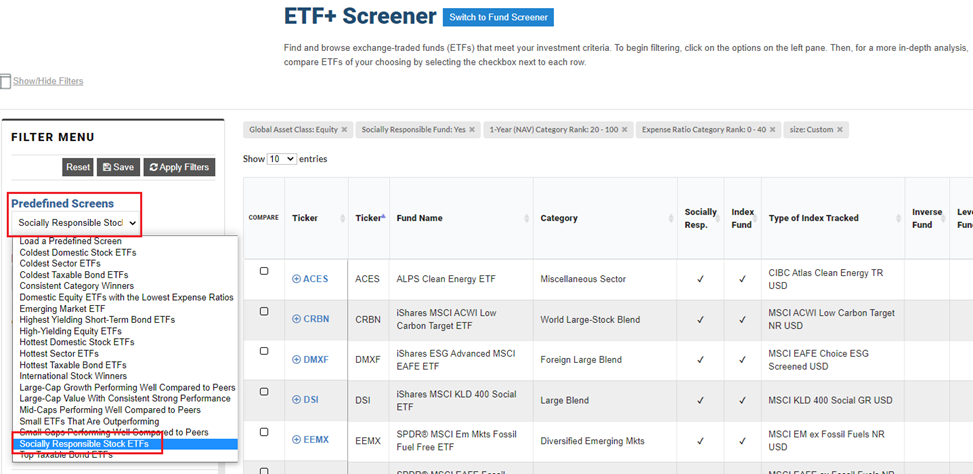Click the Apply Filters button
The height and width of the screenshot is (474, 973).
(x=179, y=168)
